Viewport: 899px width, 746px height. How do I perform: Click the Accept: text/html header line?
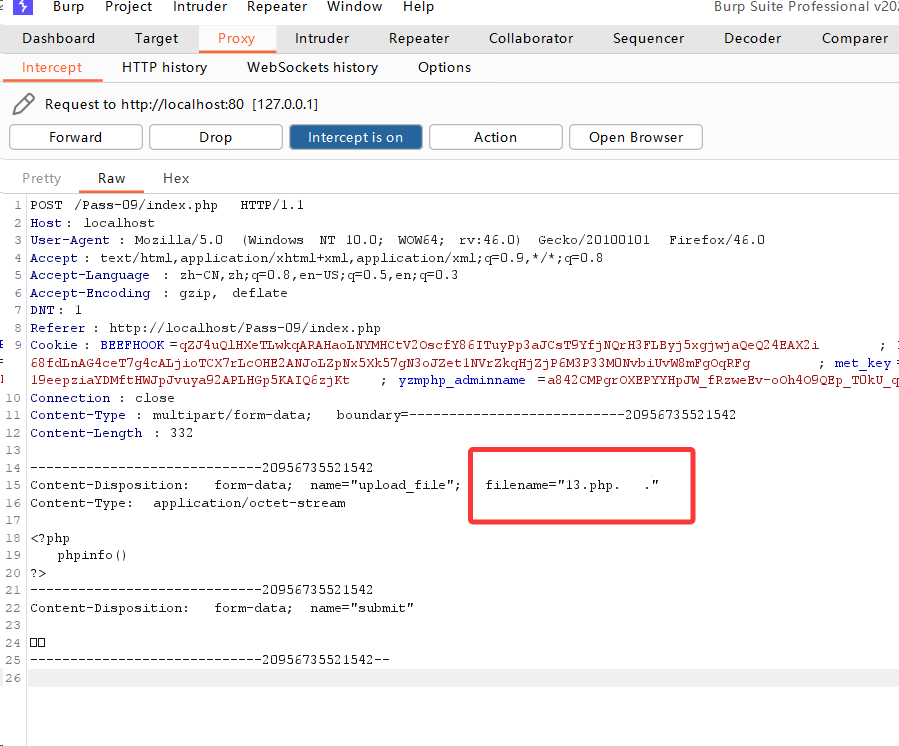[x=316, y=258]
